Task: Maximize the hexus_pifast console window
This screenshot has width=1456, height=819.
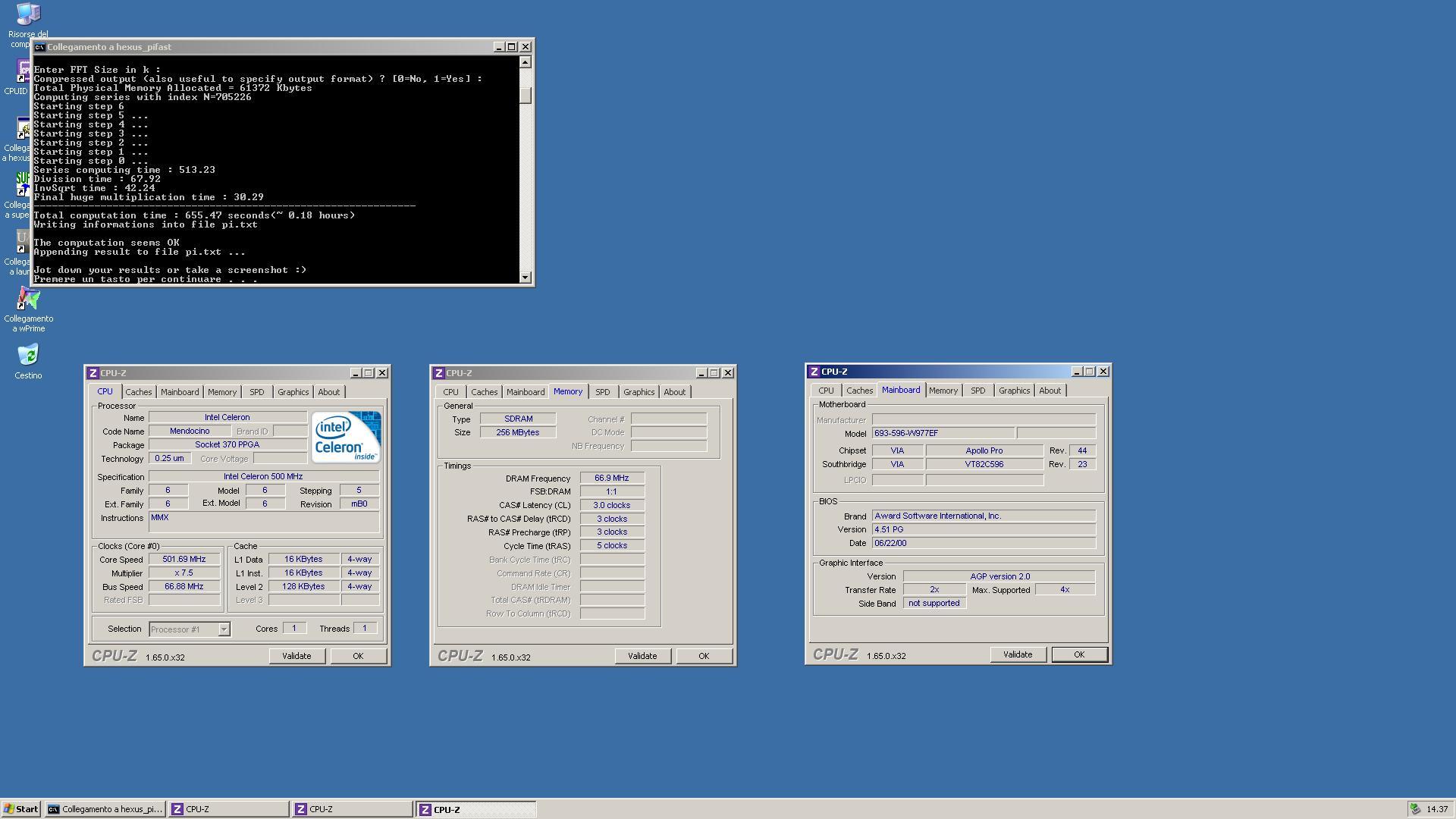Action: point(512,47)
